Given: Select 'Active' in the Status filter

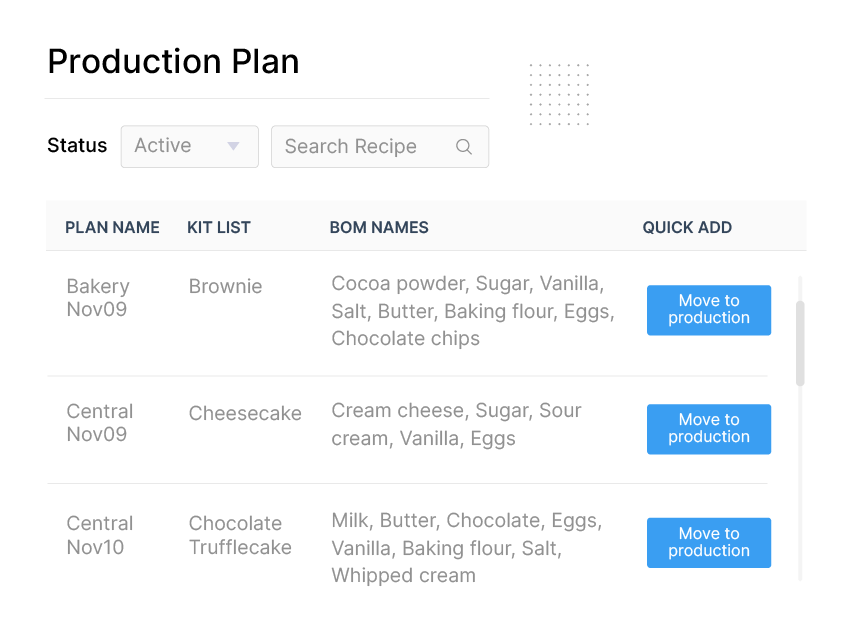Looking at the screenshot, I should pos(162,146).
